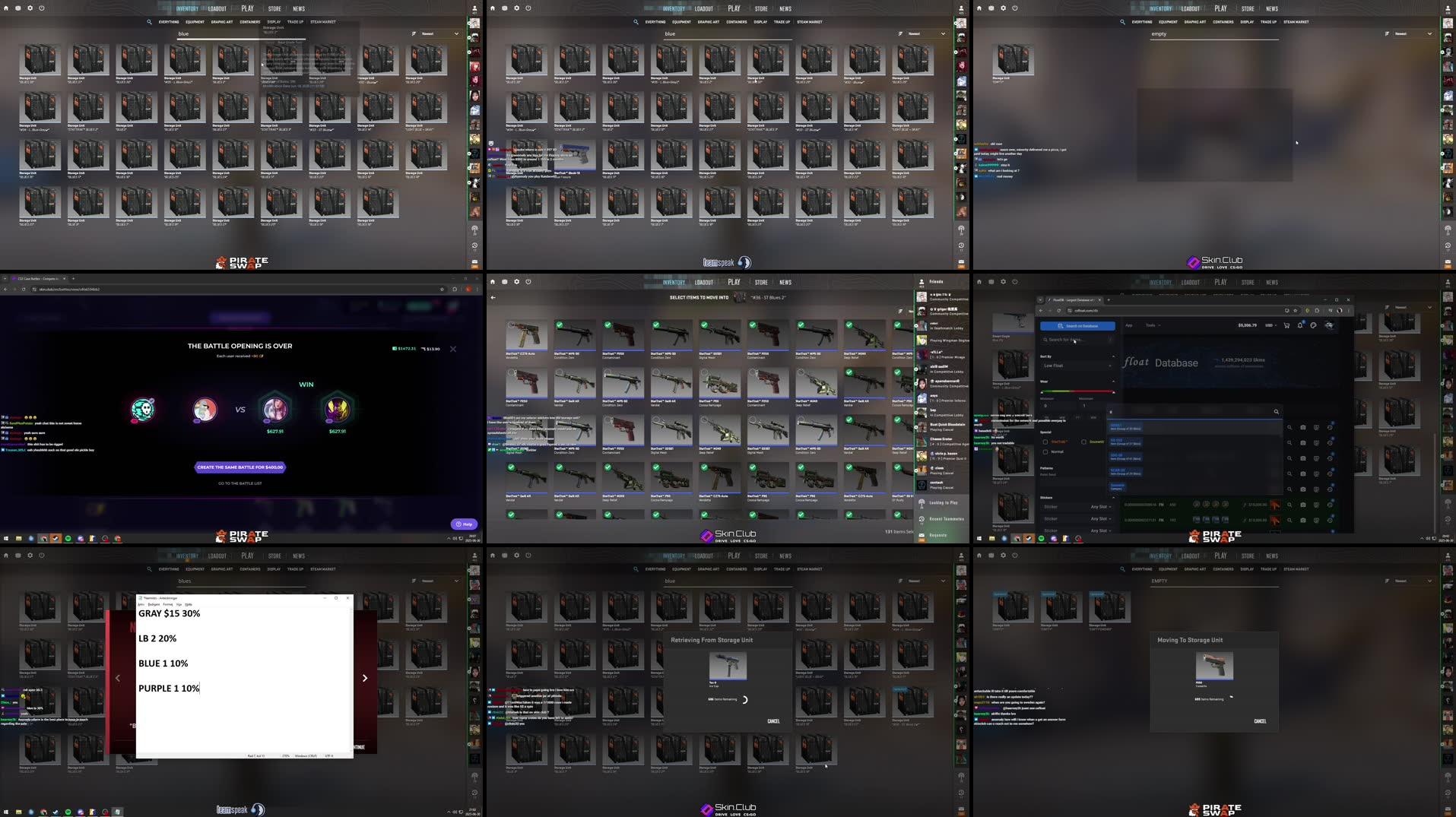The image size is (1456, 817).
Task: Open settings gear in 'empty' search panel
Action: pos(1003,8)
